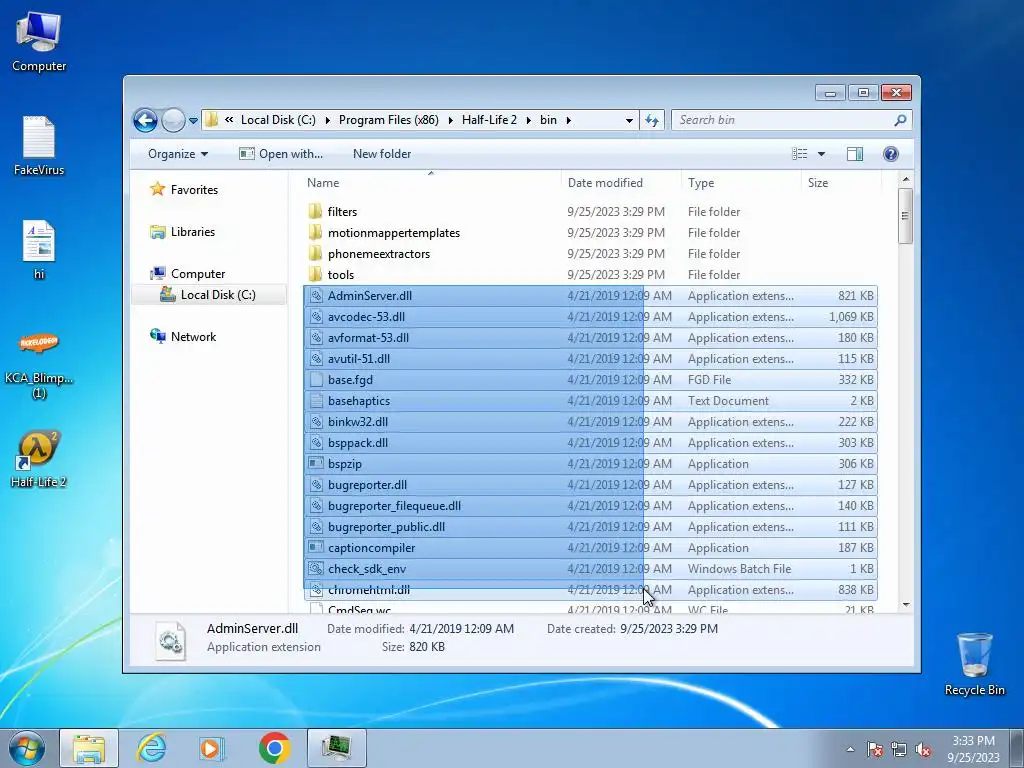Select the filters folder icon
The height and width of the screenshot is (768, 1024).
click(x=316, y=212)
